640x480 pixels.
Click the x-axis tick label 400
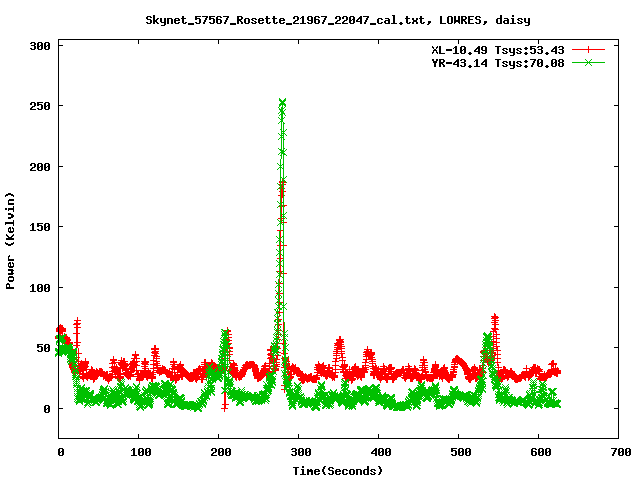pos(381,452)
